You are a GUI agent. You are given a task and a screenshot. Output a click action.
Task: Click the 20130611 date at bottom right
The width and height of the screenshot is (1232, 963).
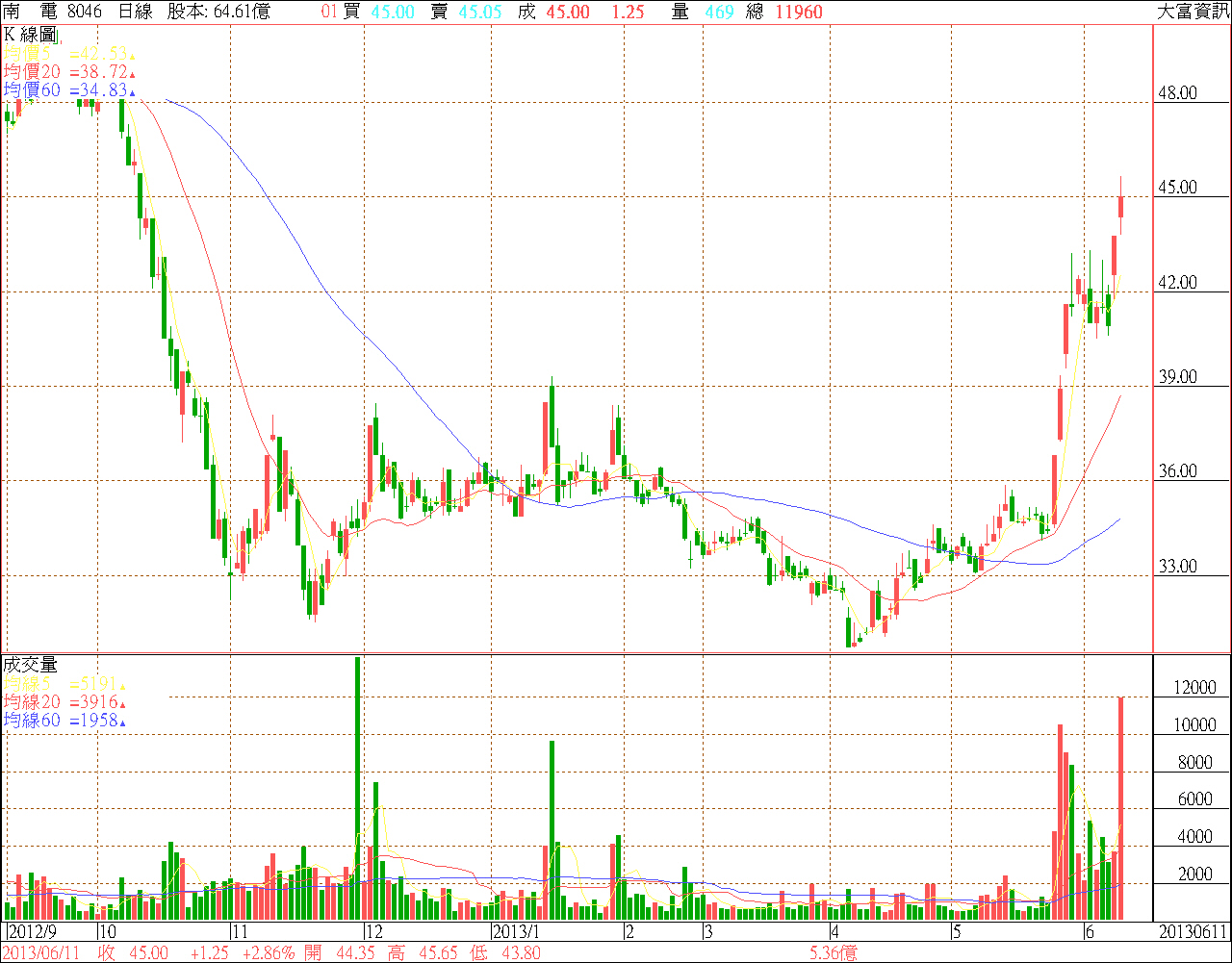pyautogui.click(x=1192, y=932)
